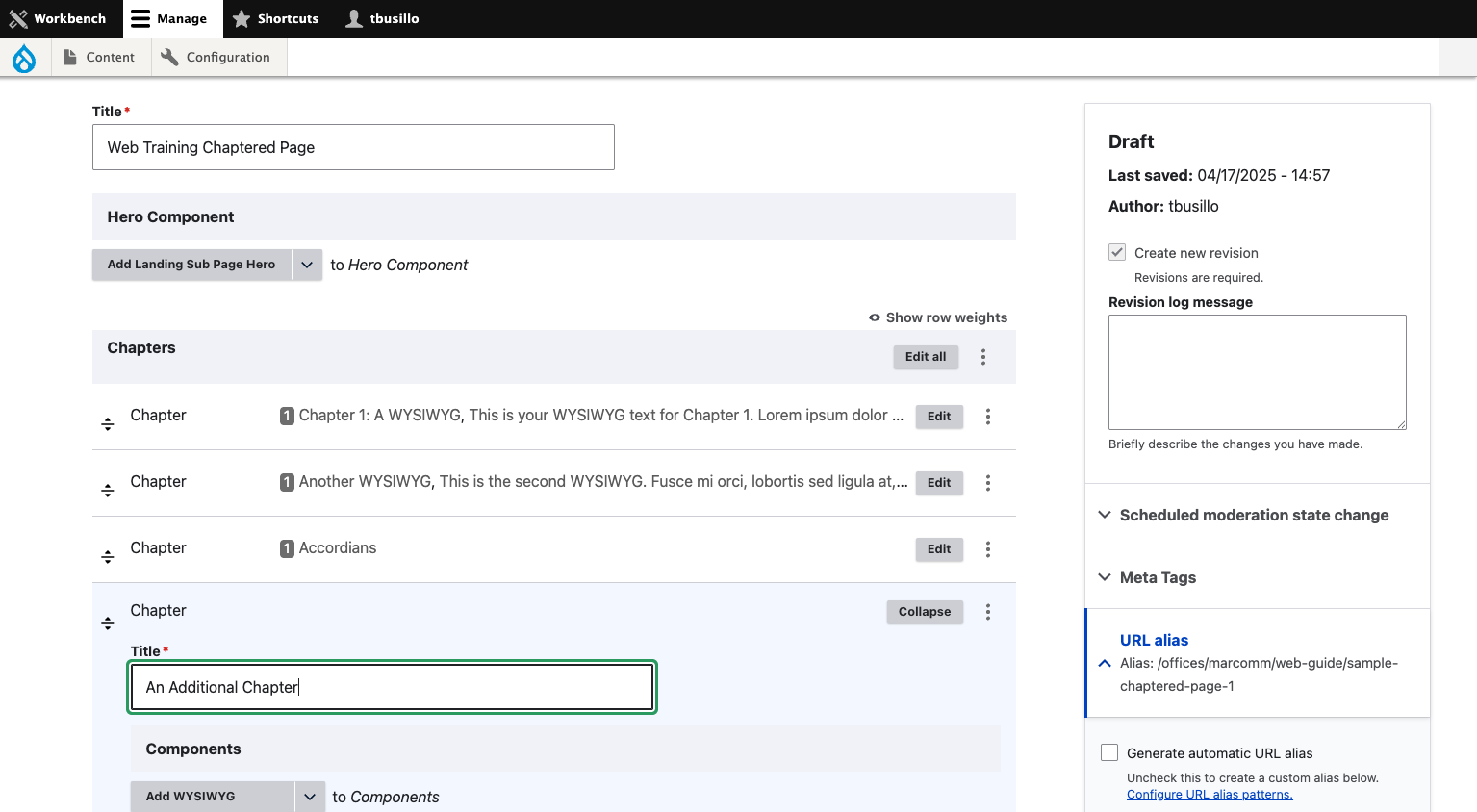Open the tbusillo user menu
This screenshot has height=812, width=1477.
coord(383,19)
